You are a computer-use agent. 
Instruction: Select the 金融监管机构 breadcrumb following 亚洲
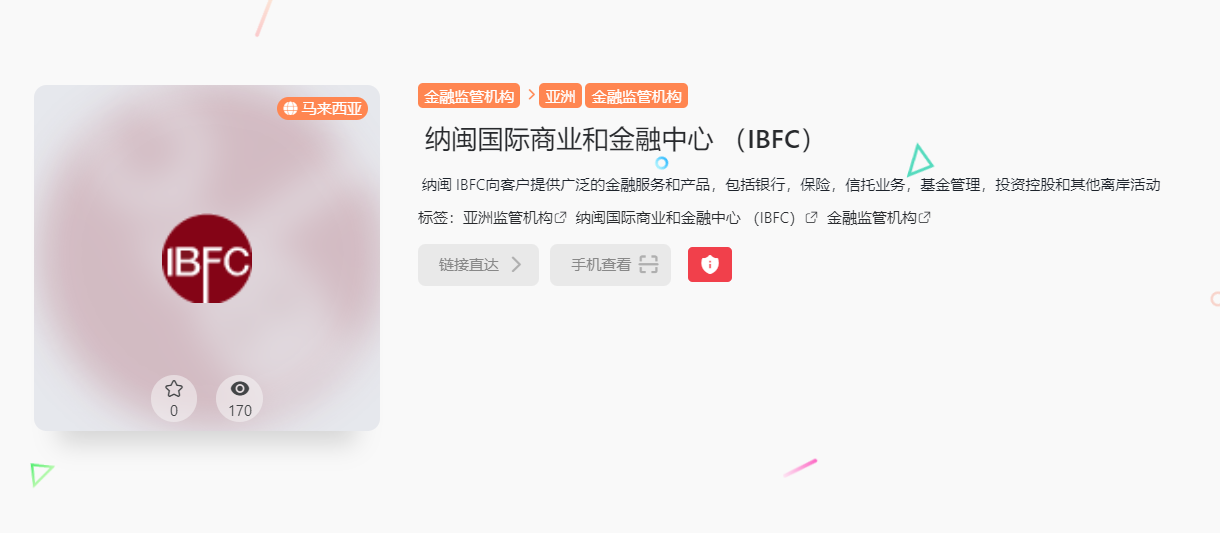click(x=637, y=97)
